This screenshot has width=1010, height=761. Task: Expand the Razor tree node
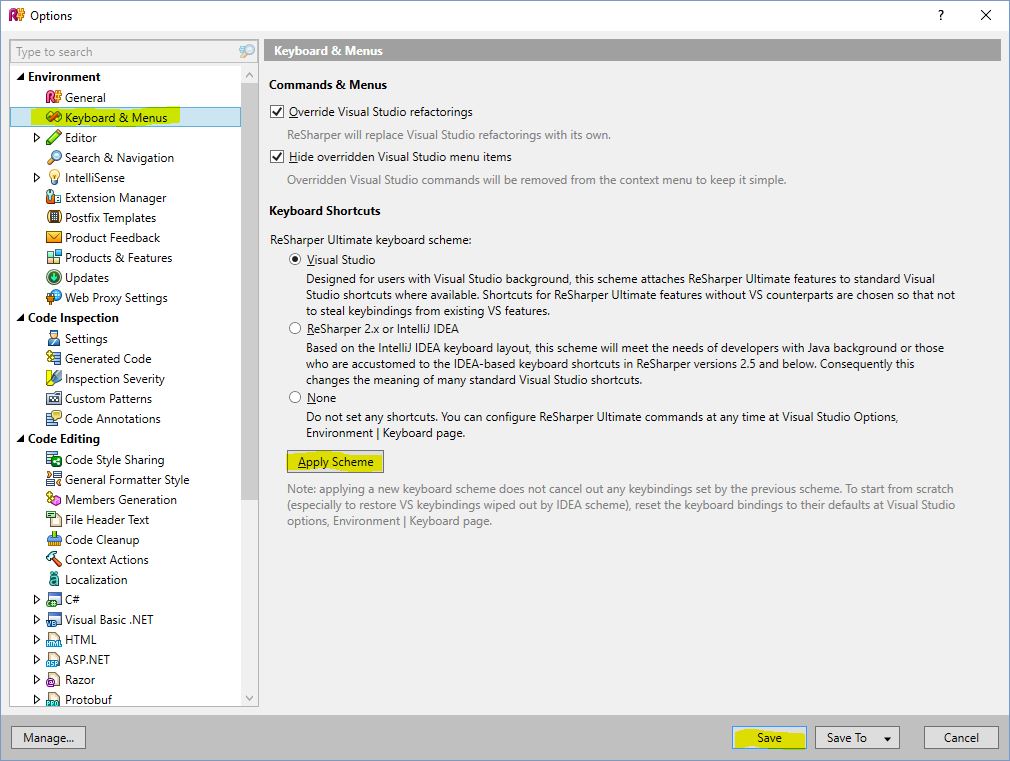coord(37,679)
